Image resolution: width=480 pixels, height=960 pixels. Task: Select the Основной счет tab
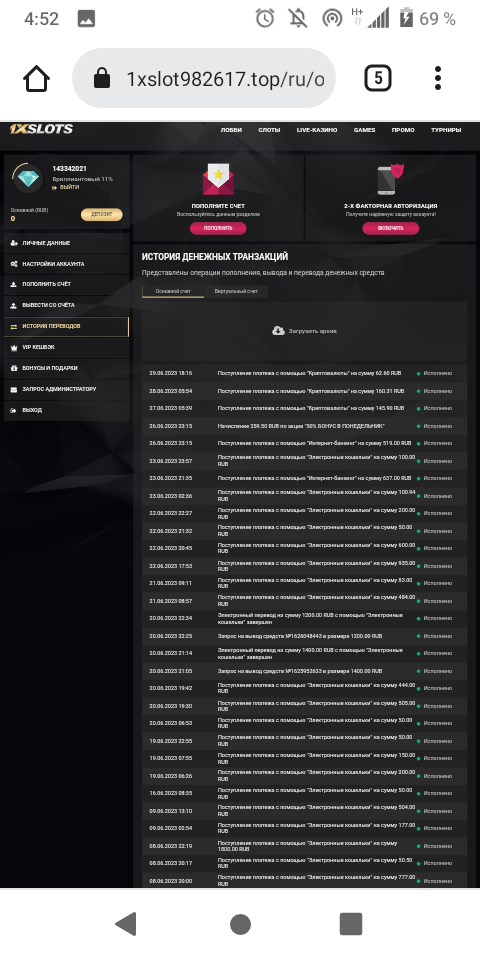[173, 291]
